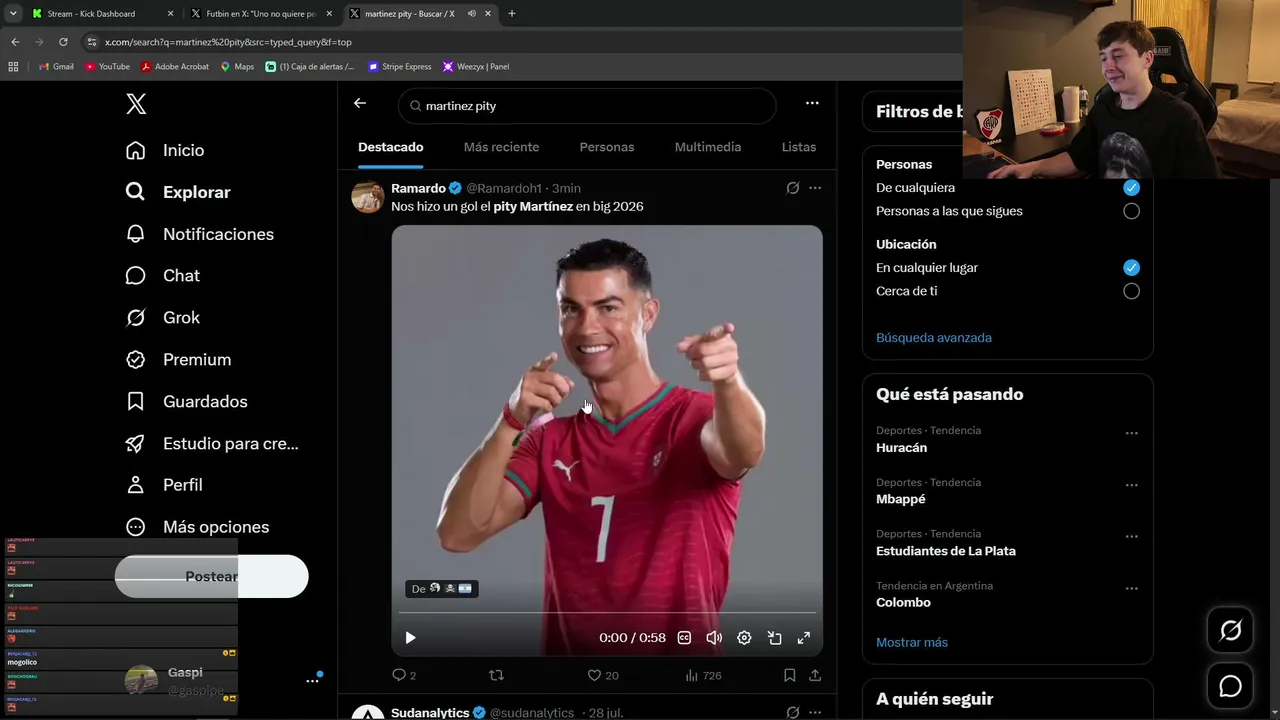Image resolution: width=1280 pixels, height=720 pixels.
Task: Play the video in Ramardo's post
Action: tap(410, 638)
